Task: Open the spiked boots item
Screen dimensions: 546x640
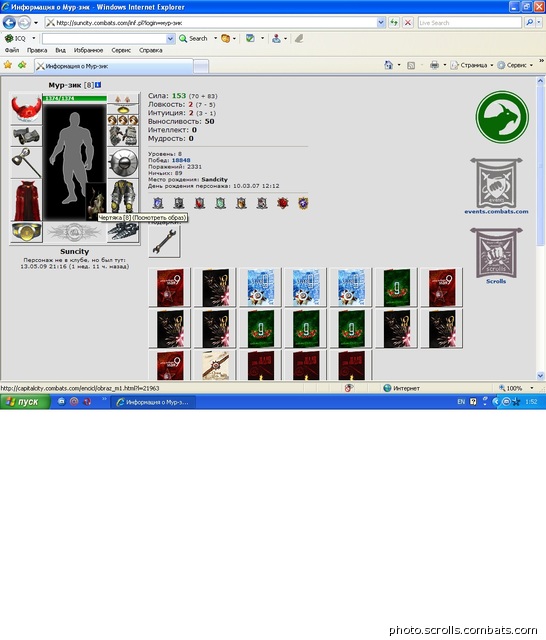Action: 123,232
